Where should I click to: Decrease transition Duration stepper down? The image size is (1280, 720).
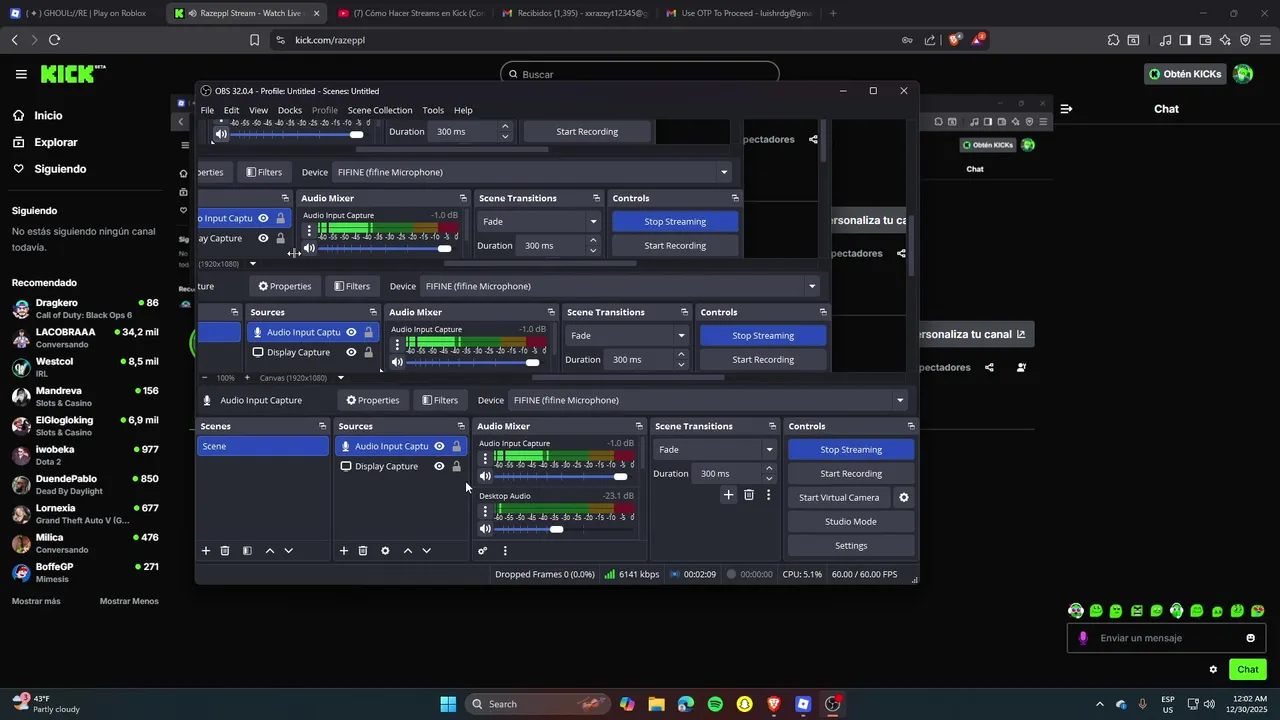coord(769,478)
